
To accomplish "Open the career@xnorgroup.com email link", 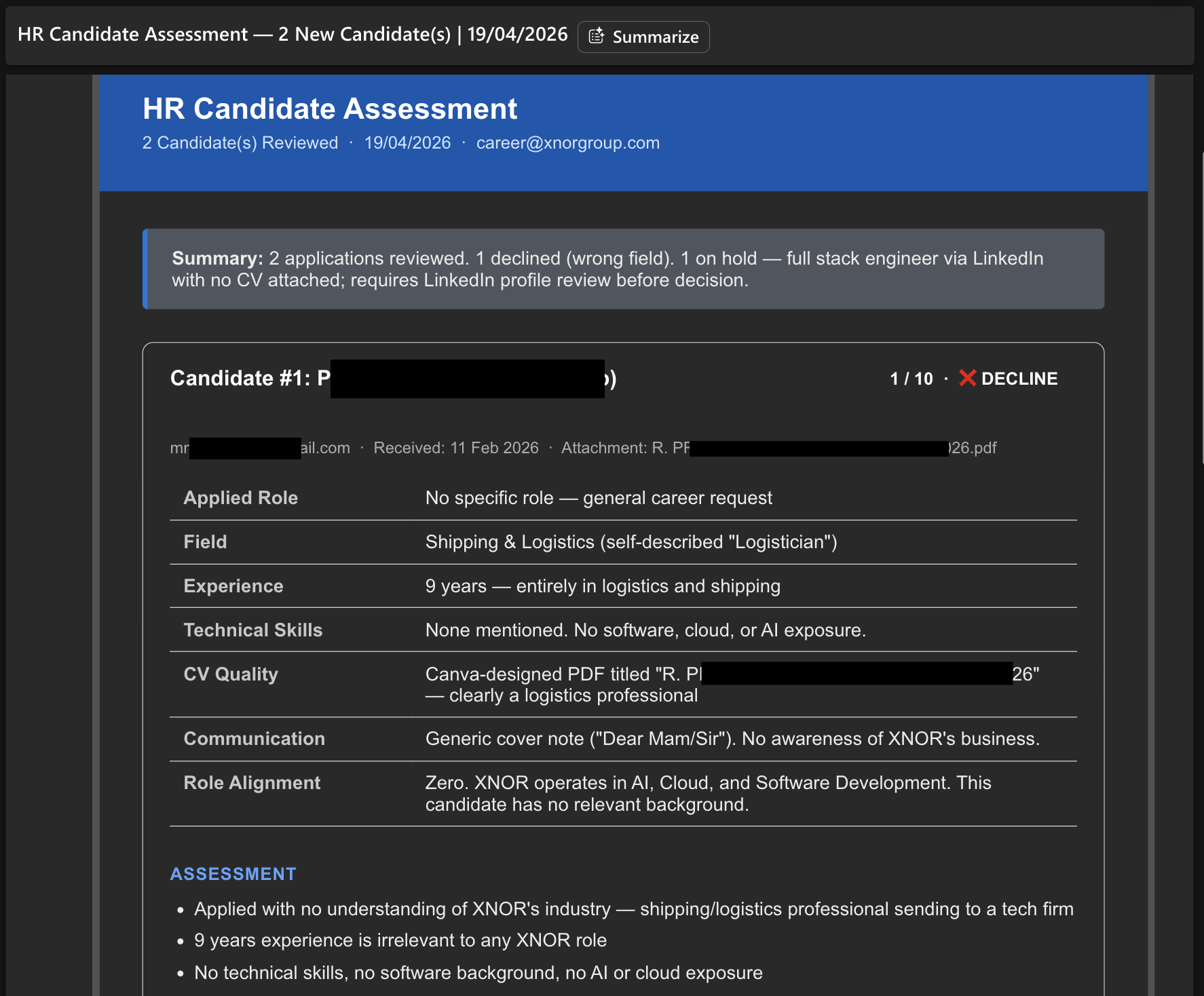I will click(567, 143).
